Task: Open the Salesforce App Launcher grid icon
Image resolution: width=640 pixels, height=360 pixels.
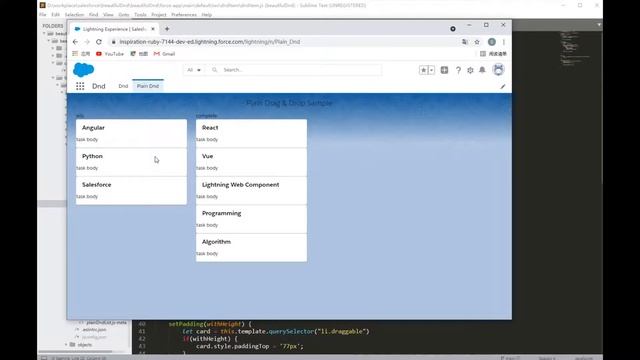Action: click(80, 86)
